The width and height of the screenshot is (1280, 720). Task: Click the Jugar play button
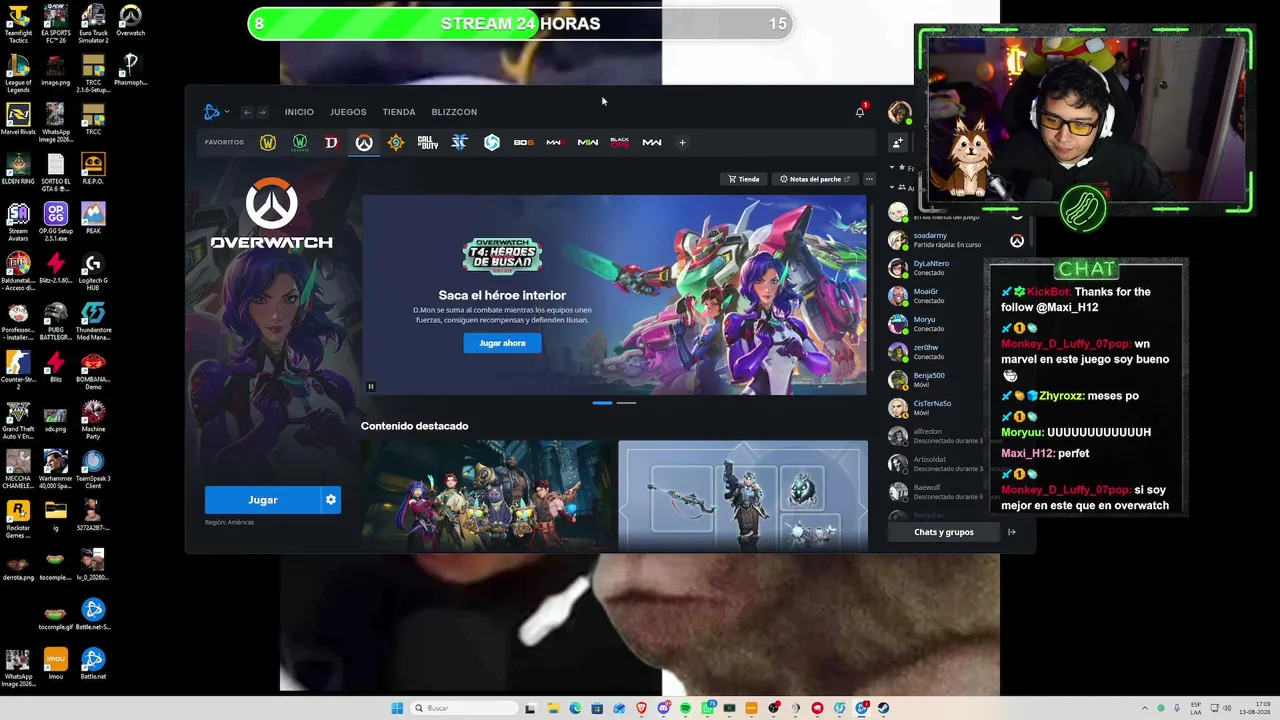coord(263,500)
